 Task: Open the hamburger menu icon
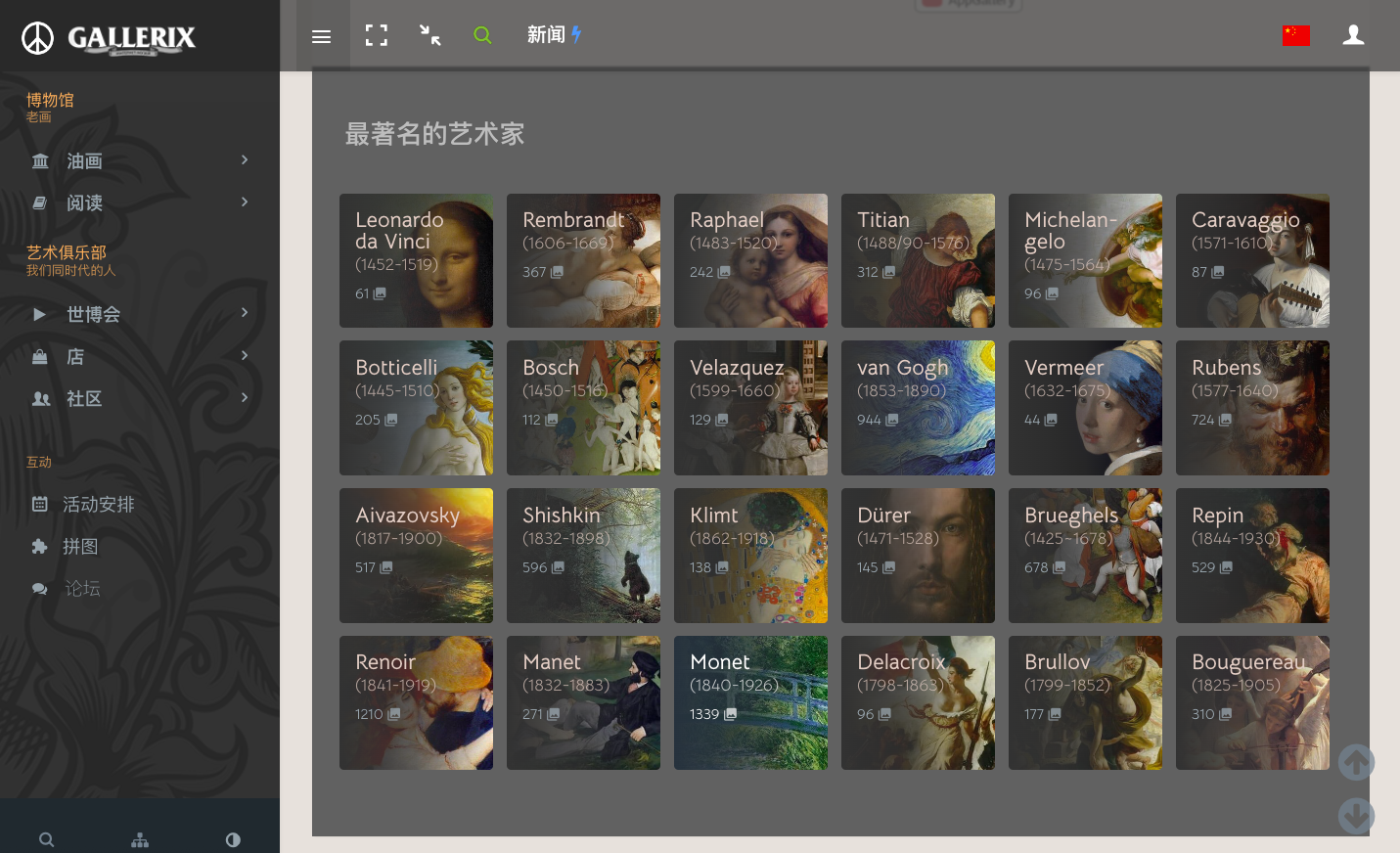tap(321, 36)
